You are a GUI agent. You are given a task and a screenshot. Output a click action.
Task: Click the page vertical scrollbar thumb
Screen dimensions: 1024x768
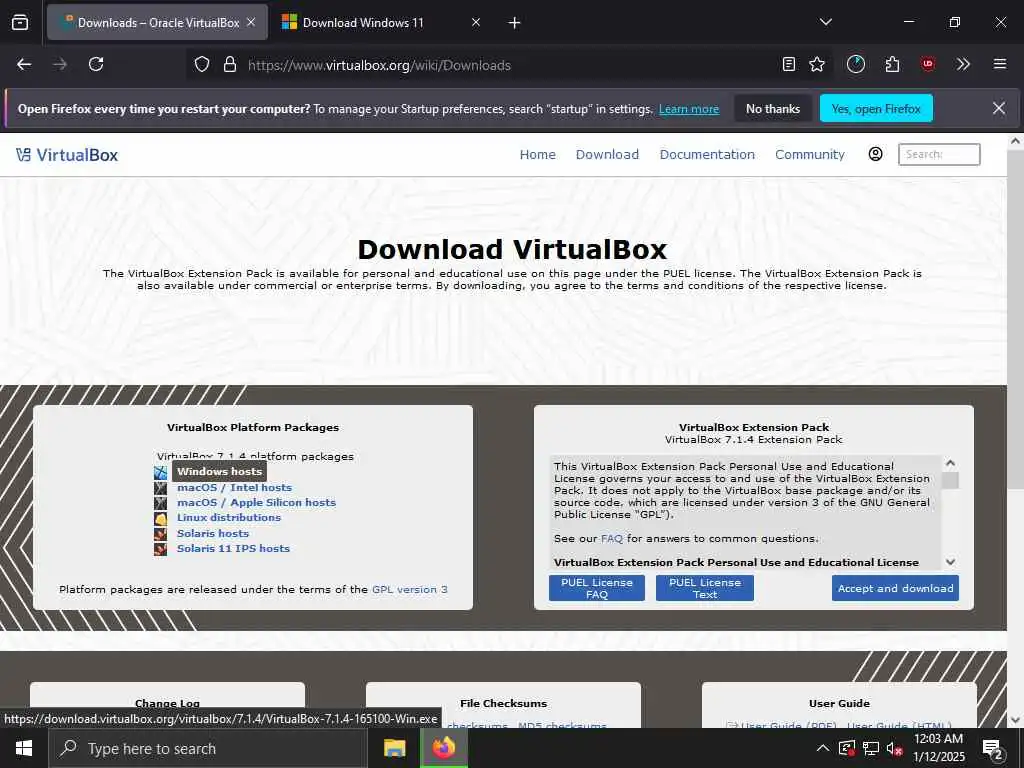(x=1016, y=318)
